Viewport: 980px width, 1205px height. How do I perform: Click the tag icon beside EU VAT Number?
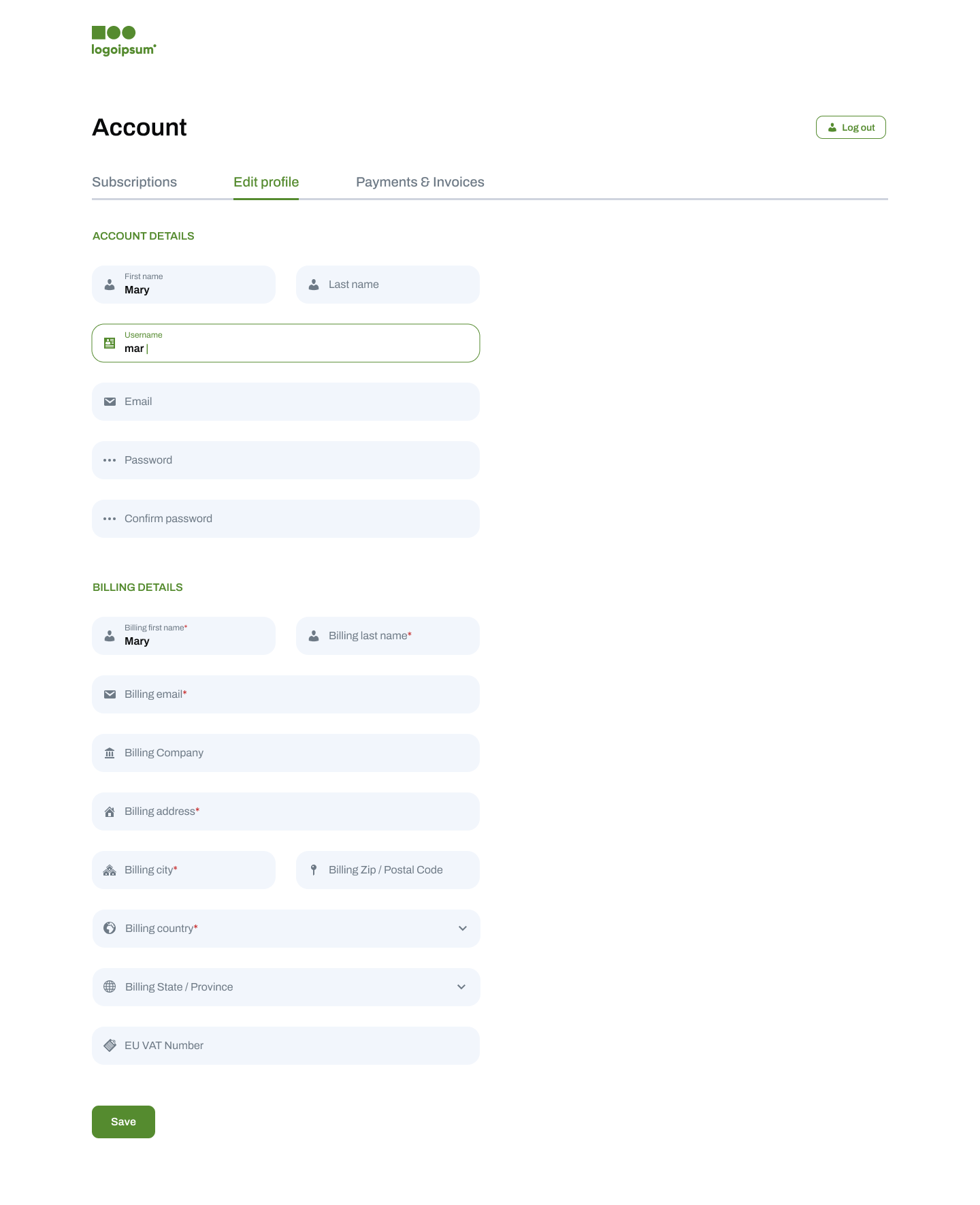[x=110, y=1046]
